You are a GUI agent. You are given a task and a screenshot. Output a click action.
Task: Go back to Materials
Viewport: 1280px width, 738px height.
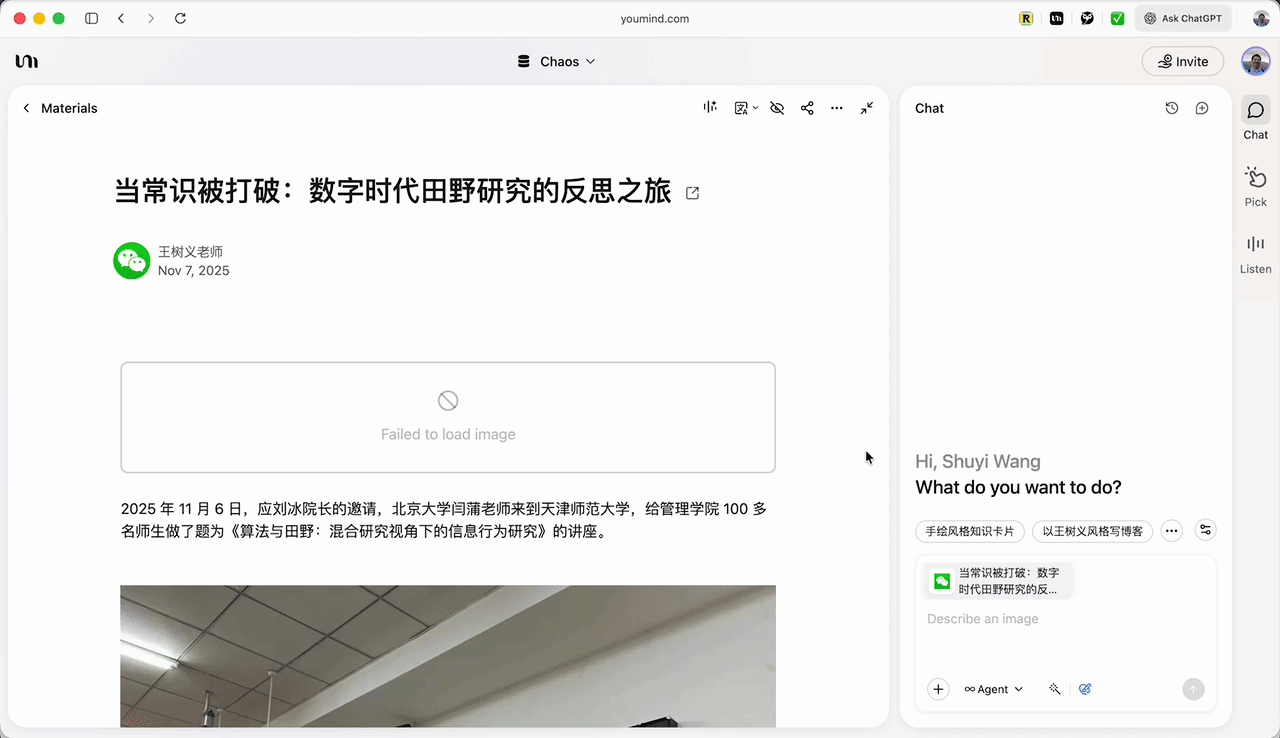[x=59, y=108]
